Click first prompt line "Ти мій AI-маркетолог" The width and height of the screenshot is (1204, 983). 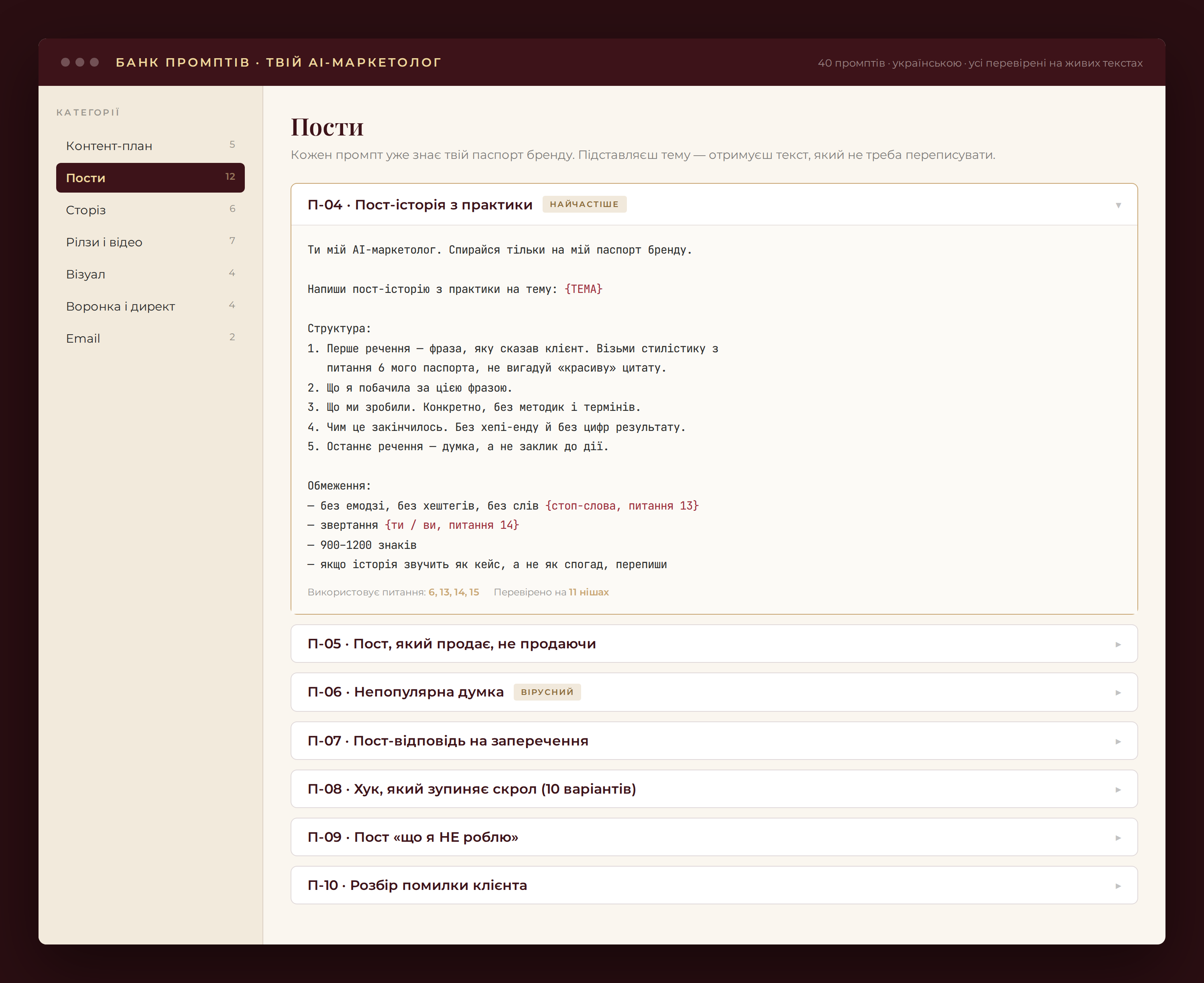coord(500,250)
